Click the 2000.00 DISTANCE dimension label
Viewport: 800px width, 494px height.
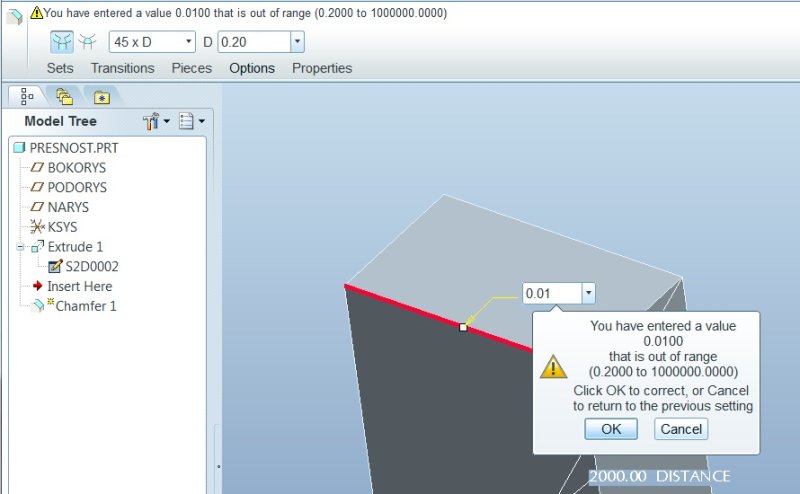click(659, 476)
